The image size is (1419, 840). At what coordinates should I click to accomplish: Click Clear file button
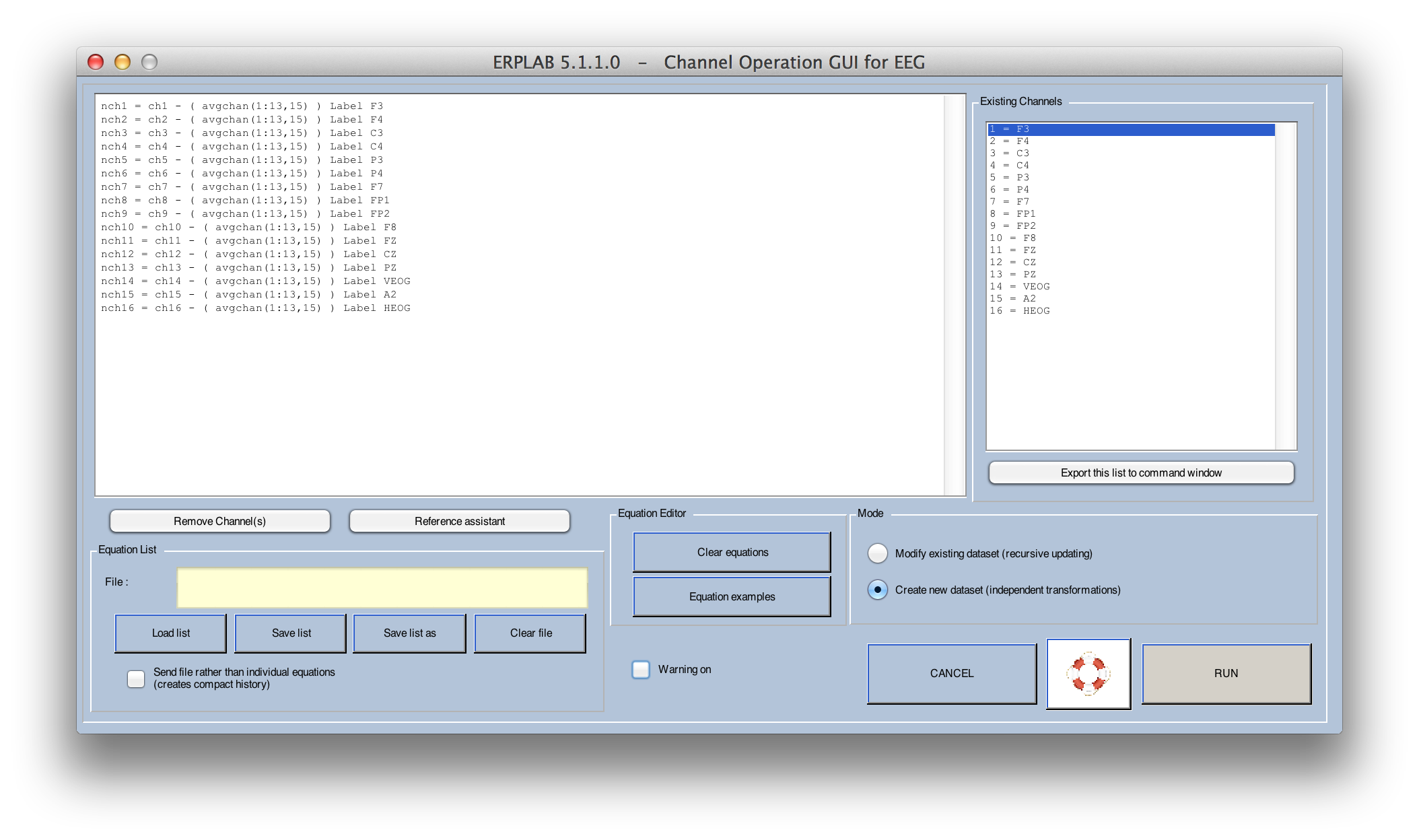pos(530,633)
